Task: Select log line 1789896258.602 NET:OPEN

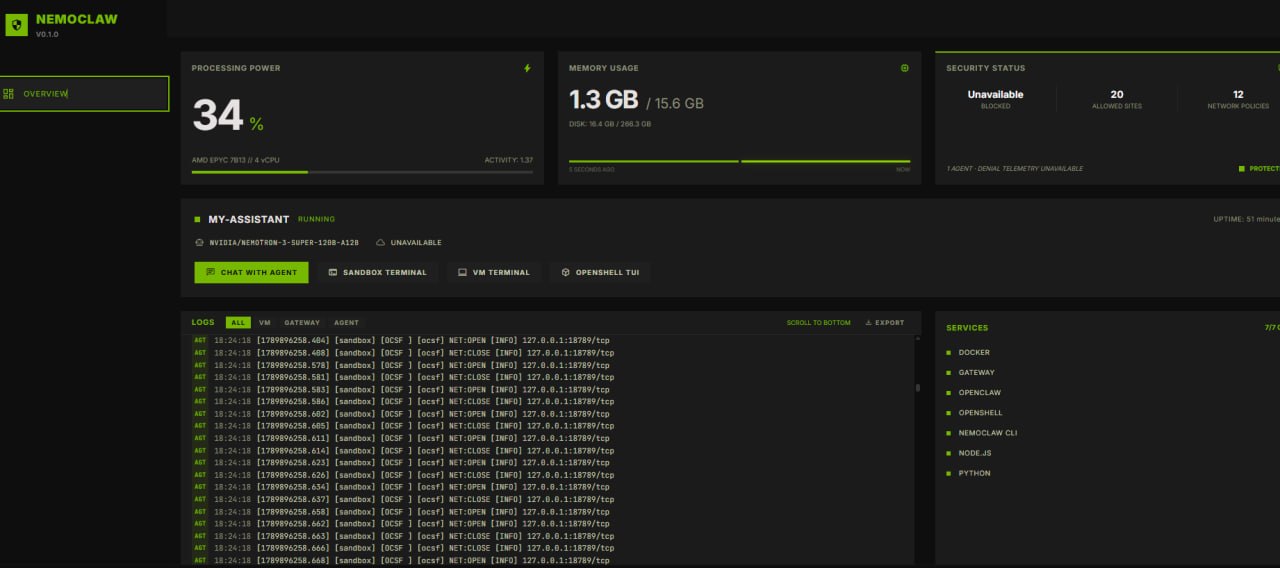Action: point(402,414)
